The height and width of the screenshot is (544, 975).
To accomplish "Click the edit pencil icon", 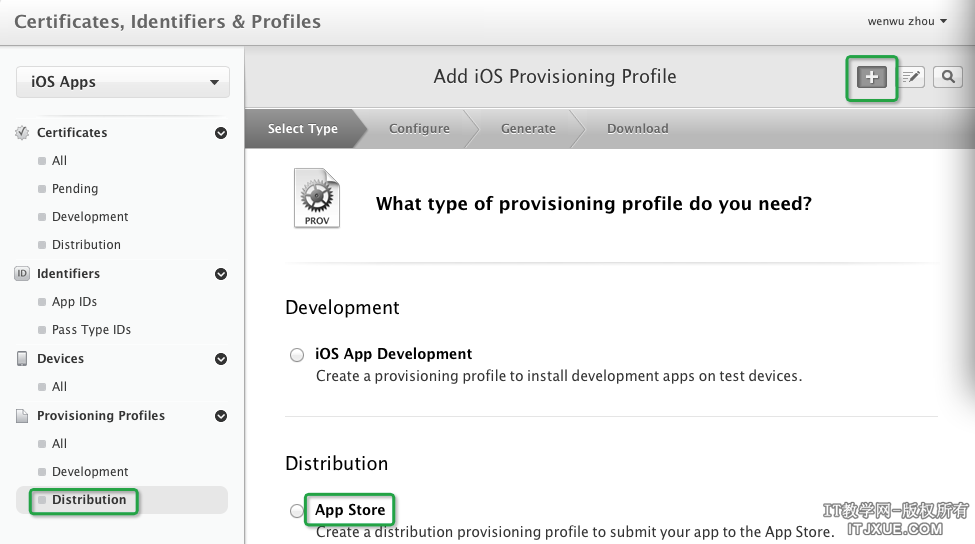I will click(911, 77).
